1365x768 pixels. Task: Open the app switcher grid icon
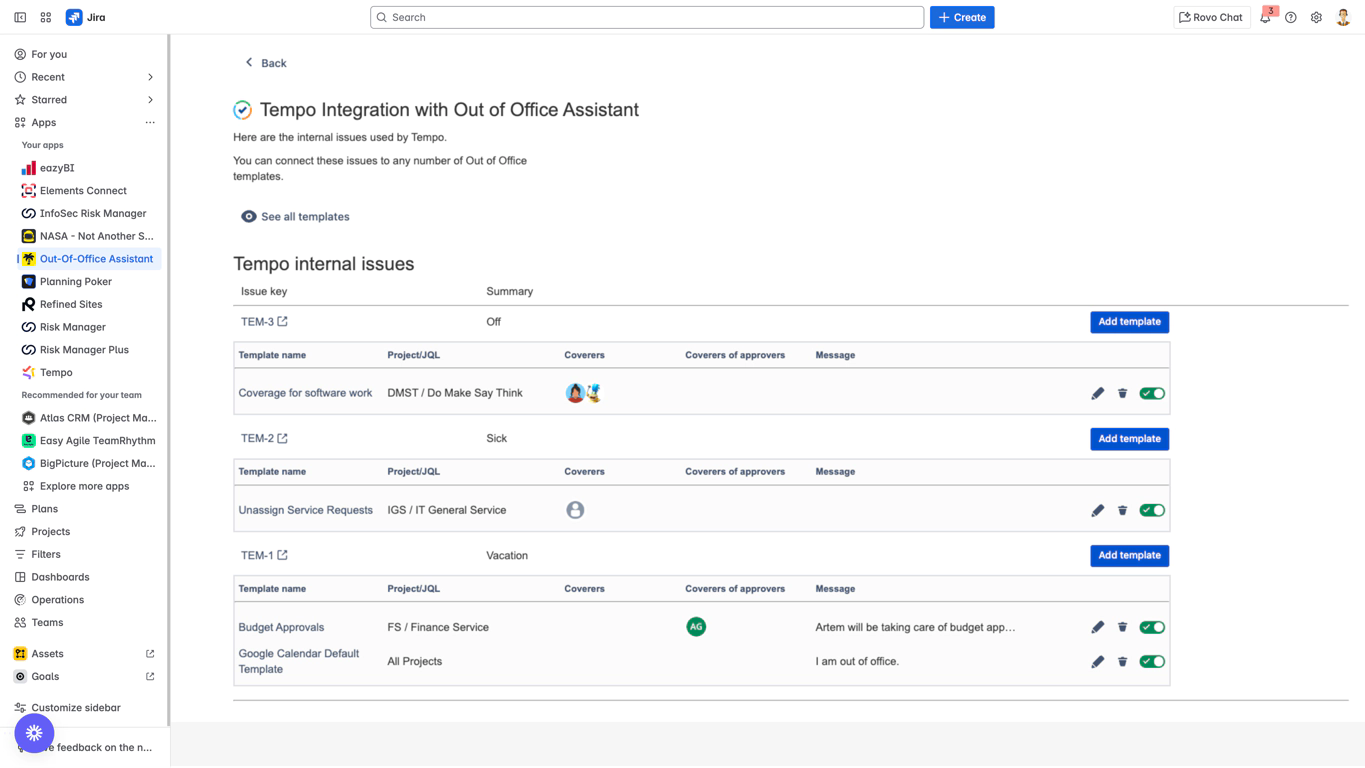pos(46,17)
